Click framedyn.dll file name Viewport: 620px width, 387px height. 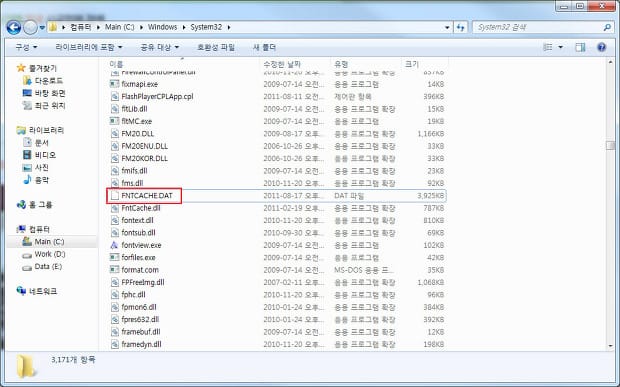141,344
